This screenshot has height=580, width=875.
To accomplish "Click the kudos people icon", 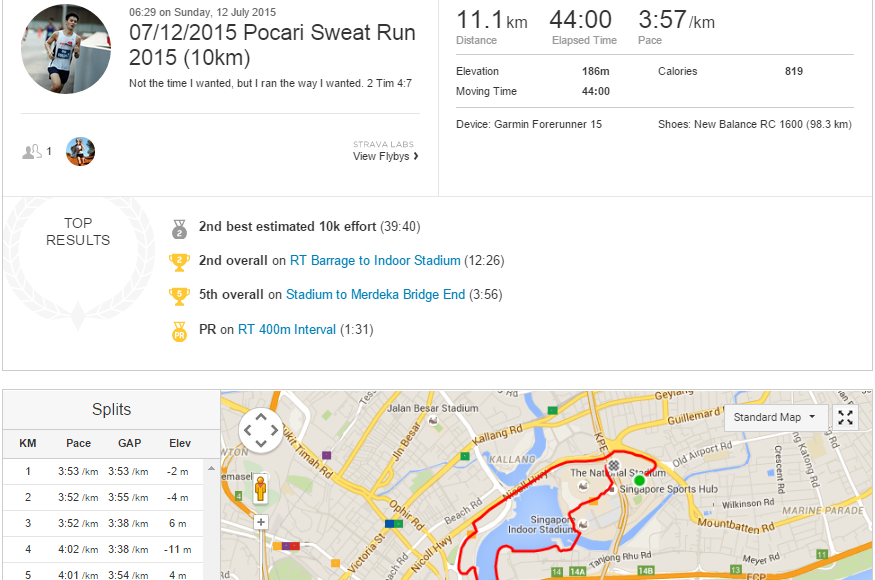I will [x=32, y=151].
